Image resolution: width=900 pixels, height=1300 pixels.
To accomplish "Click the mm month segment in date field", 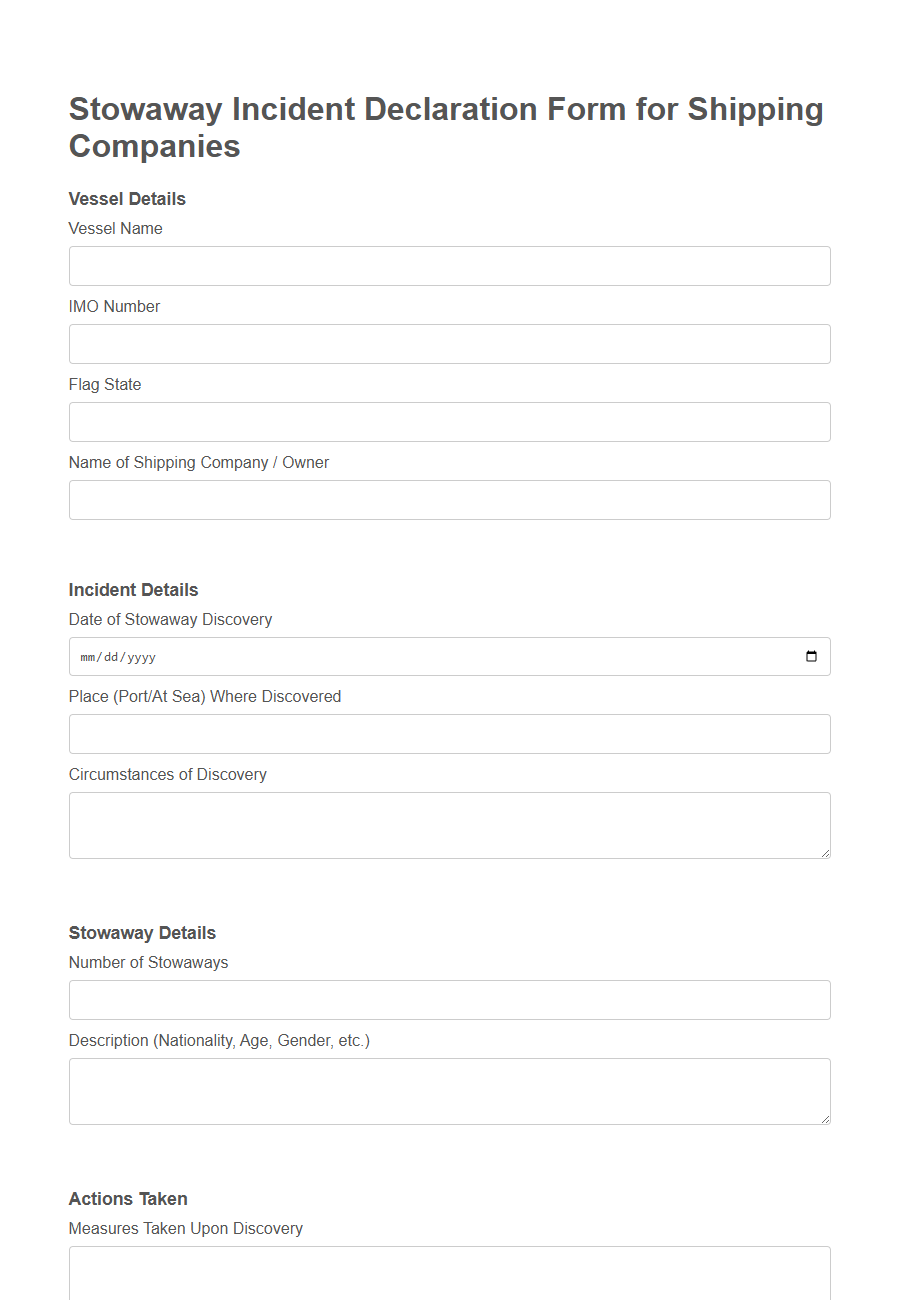I will (x=88, y=656).
